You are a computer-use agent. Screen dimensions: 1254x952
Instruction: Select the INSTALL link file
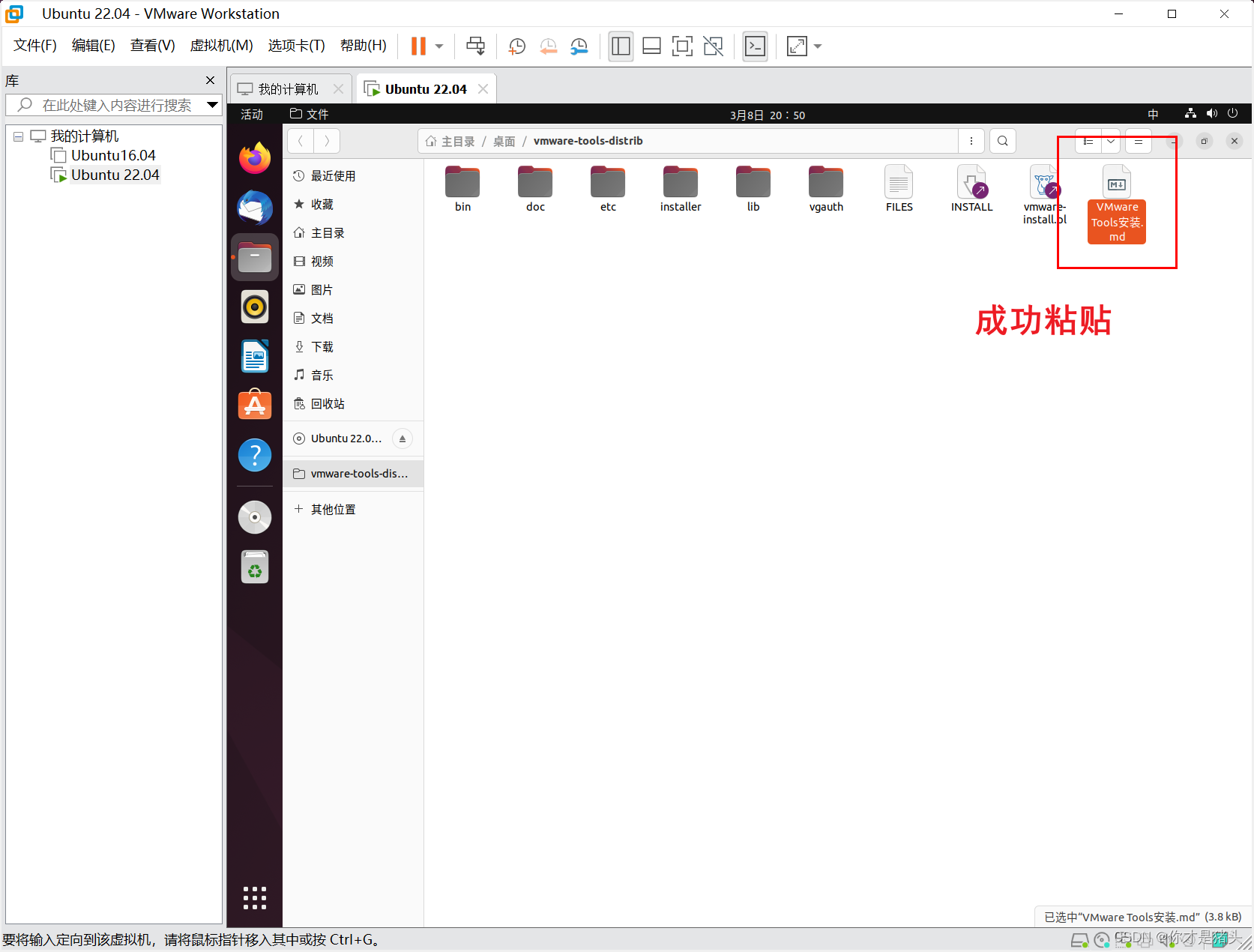click(x=971, y=189)
